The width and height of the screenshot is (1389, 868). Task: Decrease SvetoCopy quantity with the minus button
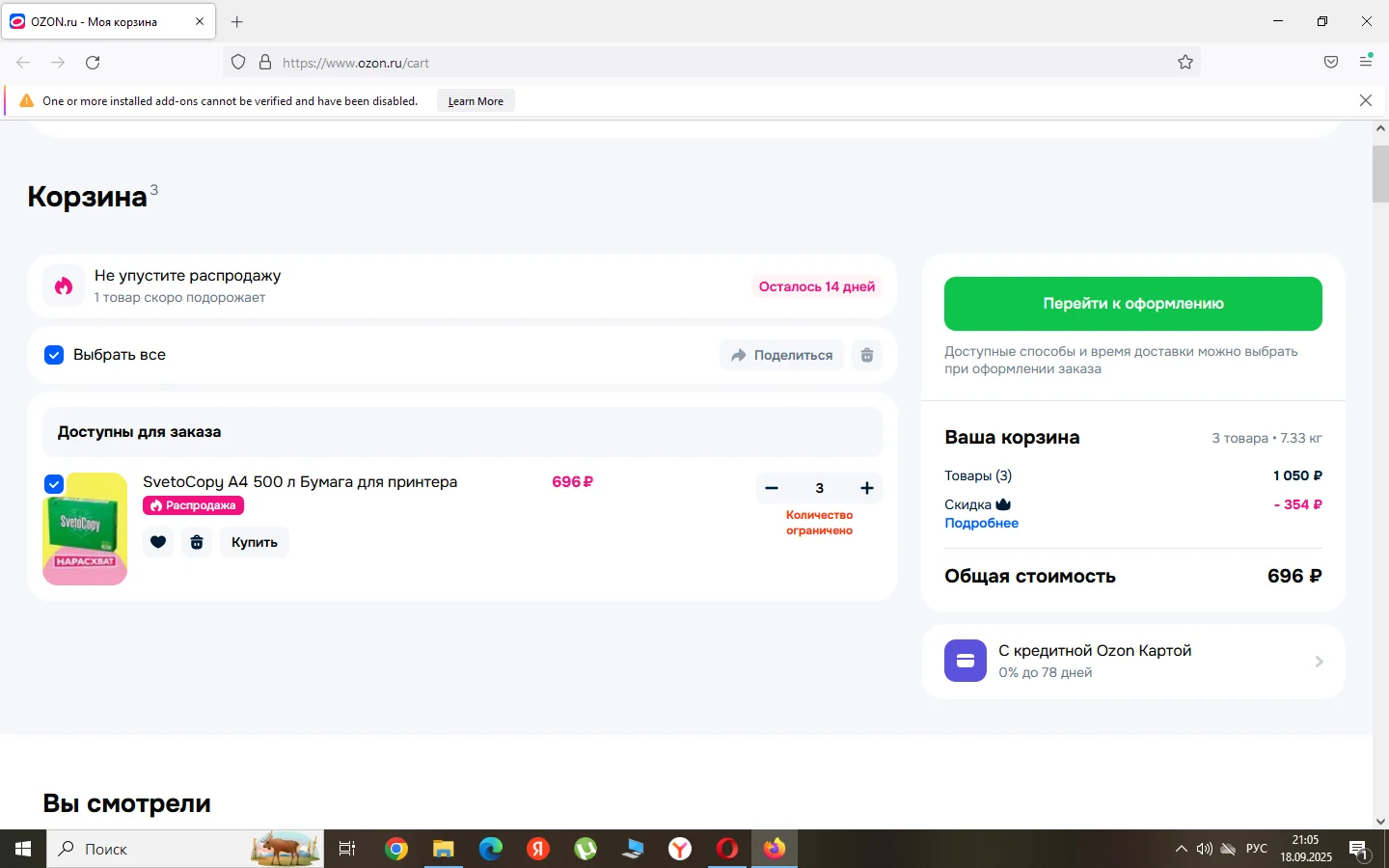pos(772,488)
